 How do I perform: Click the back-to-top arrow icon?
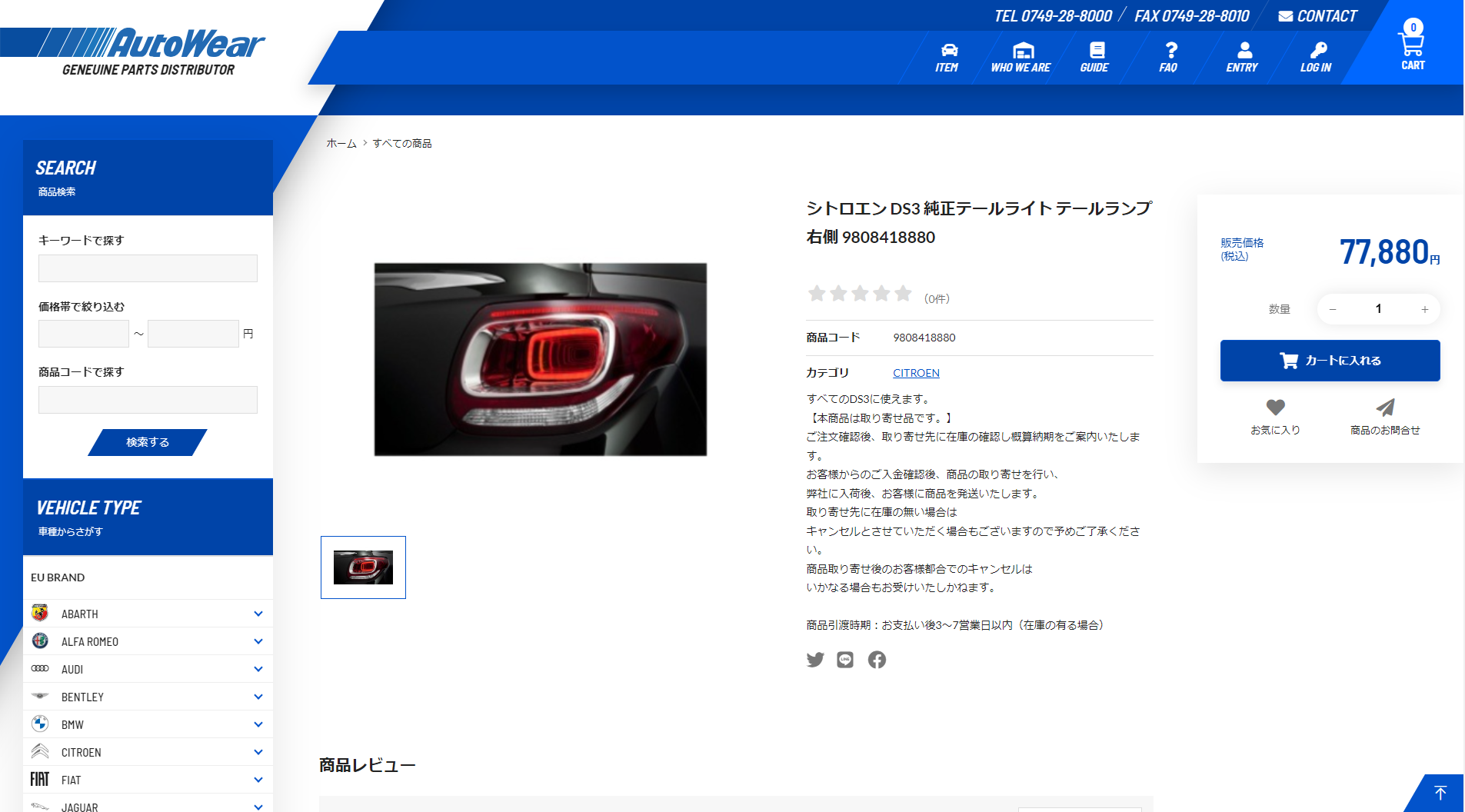click(1440, 793)
